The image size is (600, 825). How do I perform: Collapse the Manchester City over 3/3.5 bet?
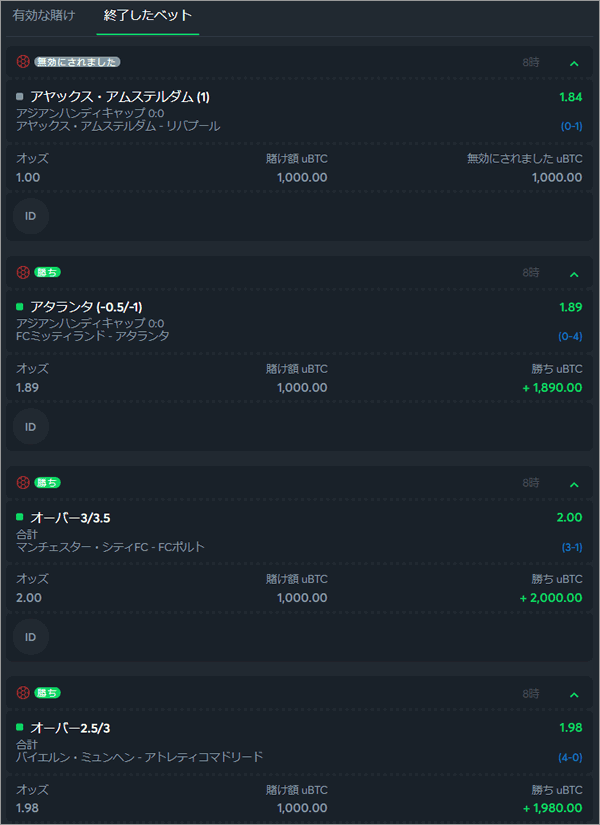(x=574, y=484)
